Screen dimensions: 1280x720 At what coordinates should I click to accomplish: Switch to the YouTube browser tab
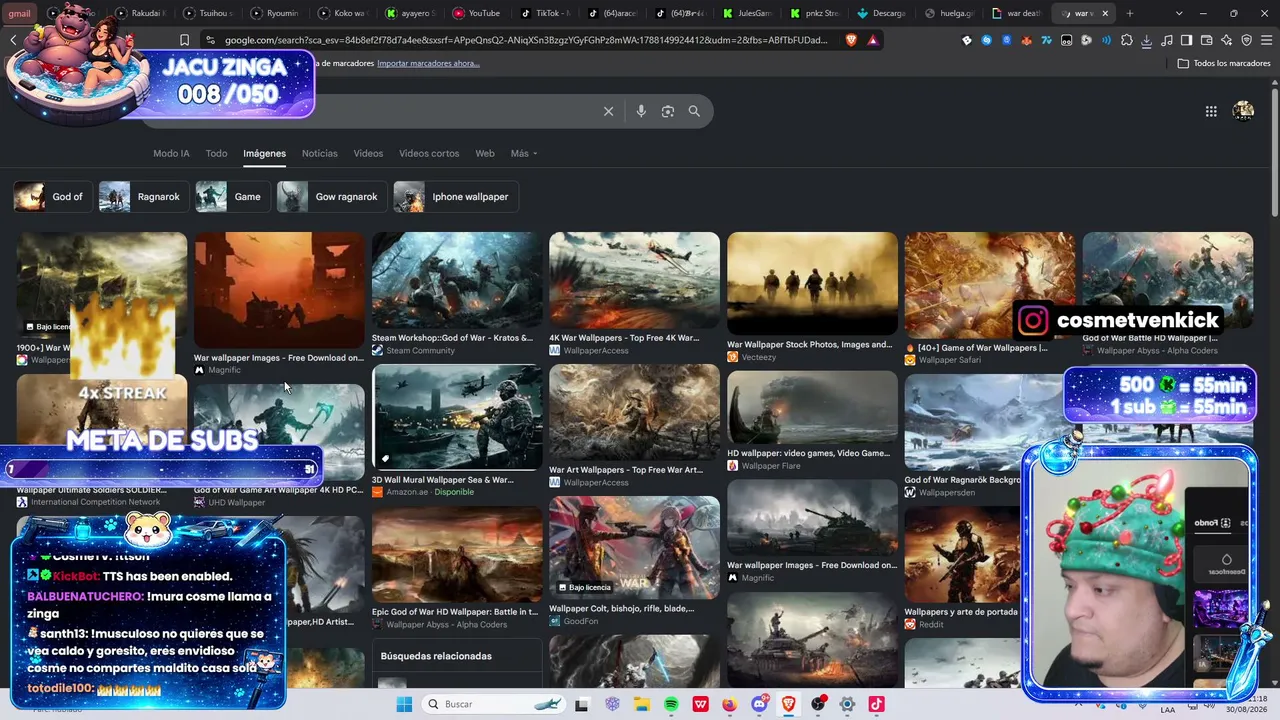[x=477, y=13]
